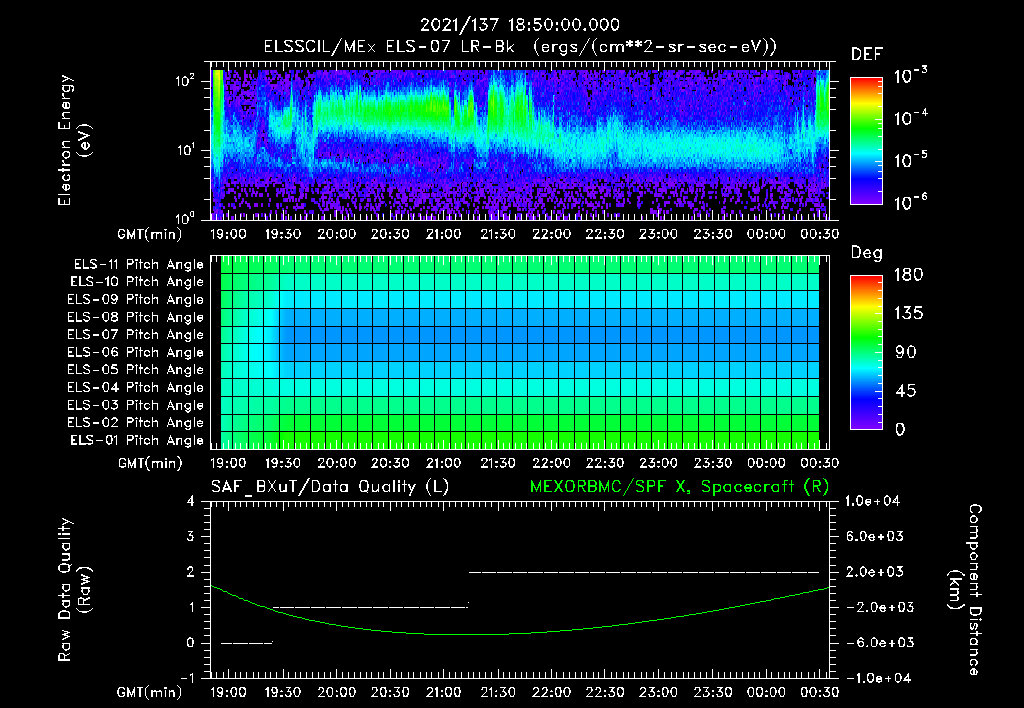
Task: Select the ELS-02 Pitch Angle row label
Action: click(x=135, y=423)
